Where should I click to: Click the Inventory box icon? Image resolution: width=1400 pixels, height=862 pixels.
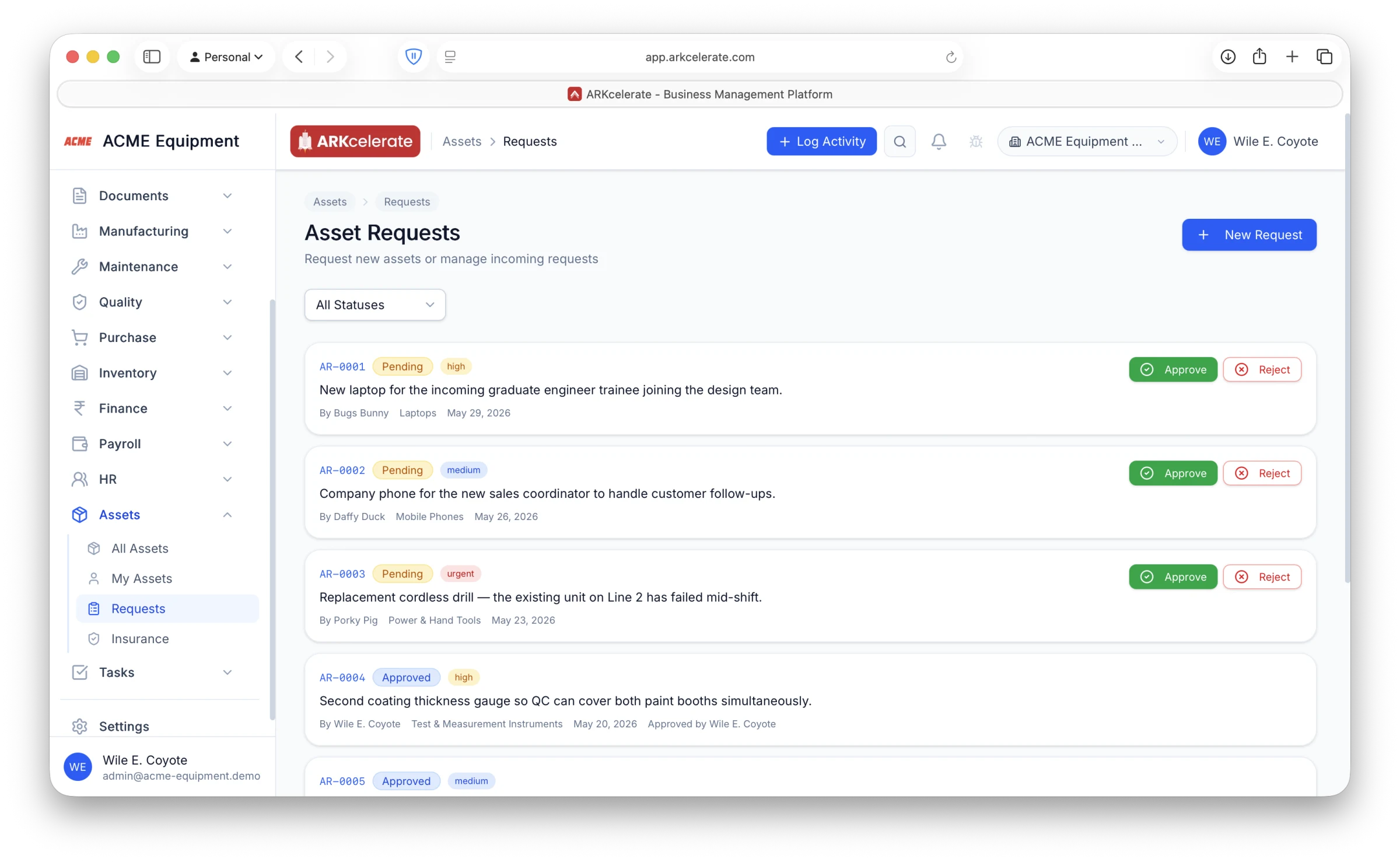tap(80, 373)
